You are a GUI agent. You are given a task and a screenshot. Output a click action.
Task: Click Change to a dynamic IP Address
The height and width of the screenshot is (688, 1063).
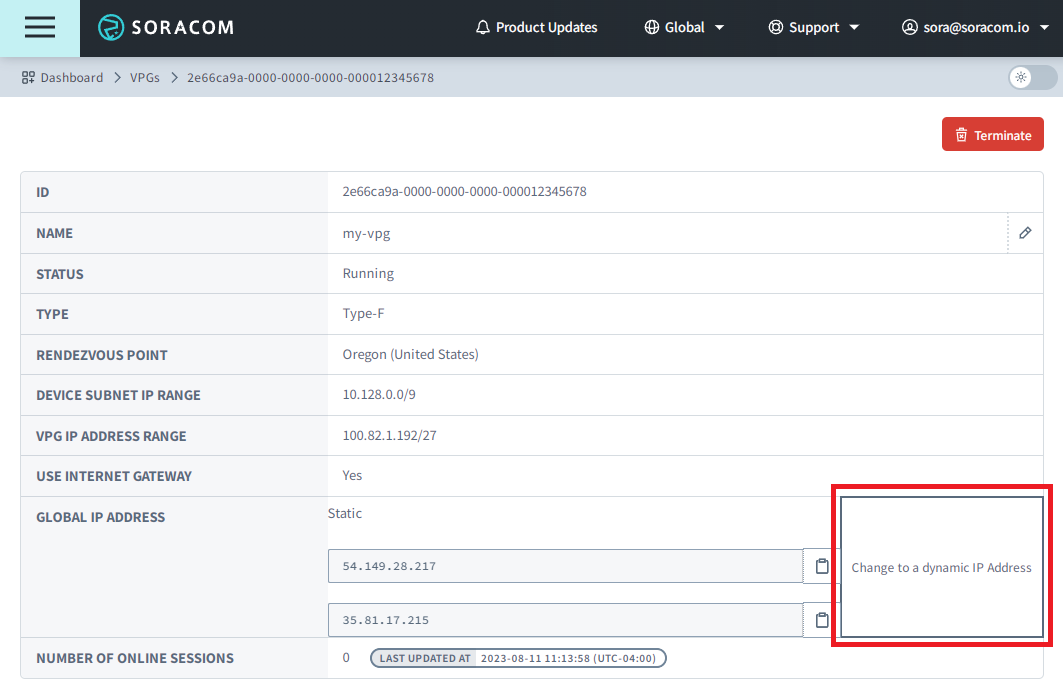click(x=939, y=567)
